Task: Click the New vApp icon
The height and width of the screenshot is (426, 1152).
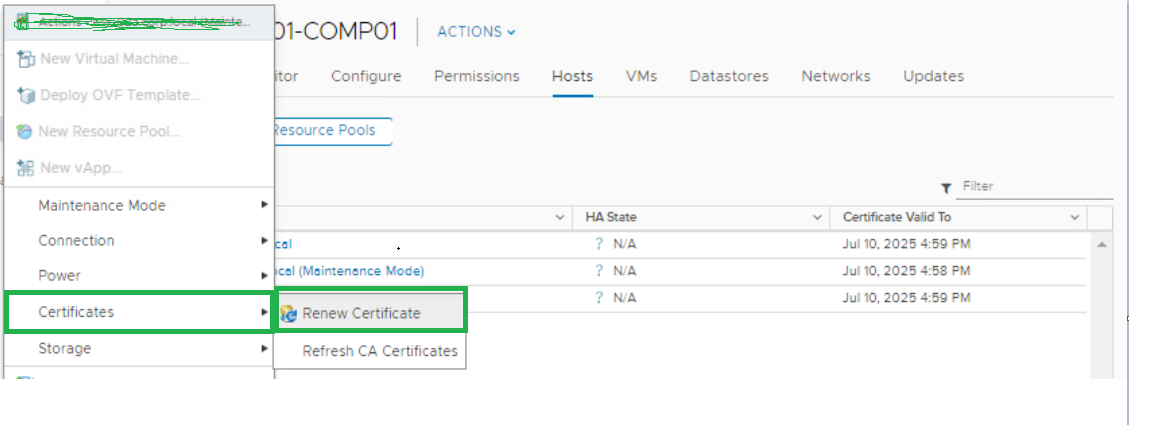Action: click(26, 168)
